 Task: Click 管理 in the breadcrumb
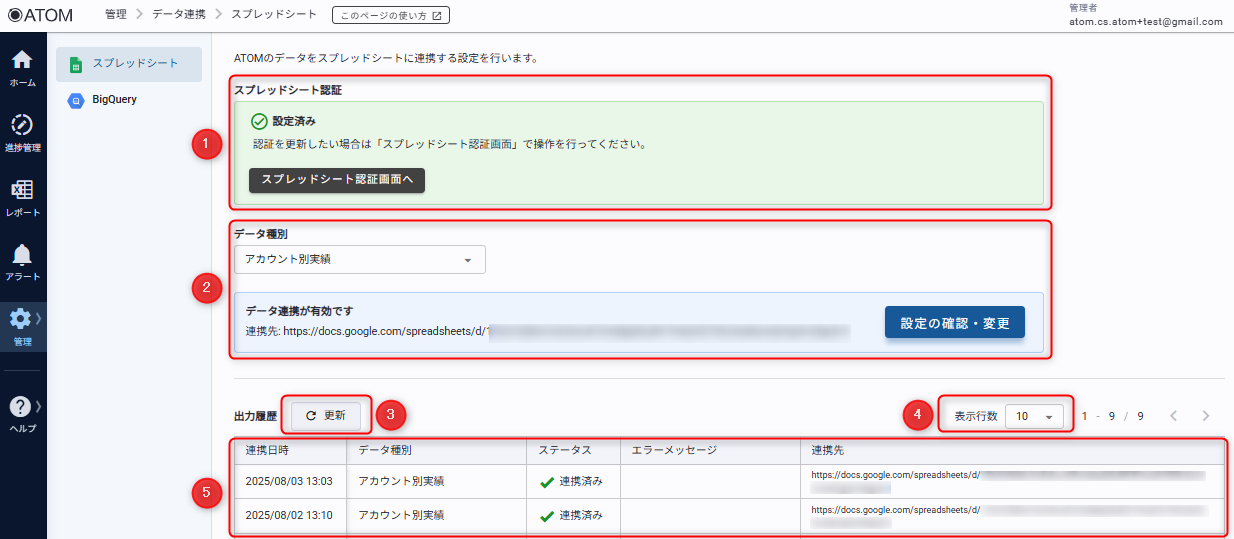[x=115, y=15]
